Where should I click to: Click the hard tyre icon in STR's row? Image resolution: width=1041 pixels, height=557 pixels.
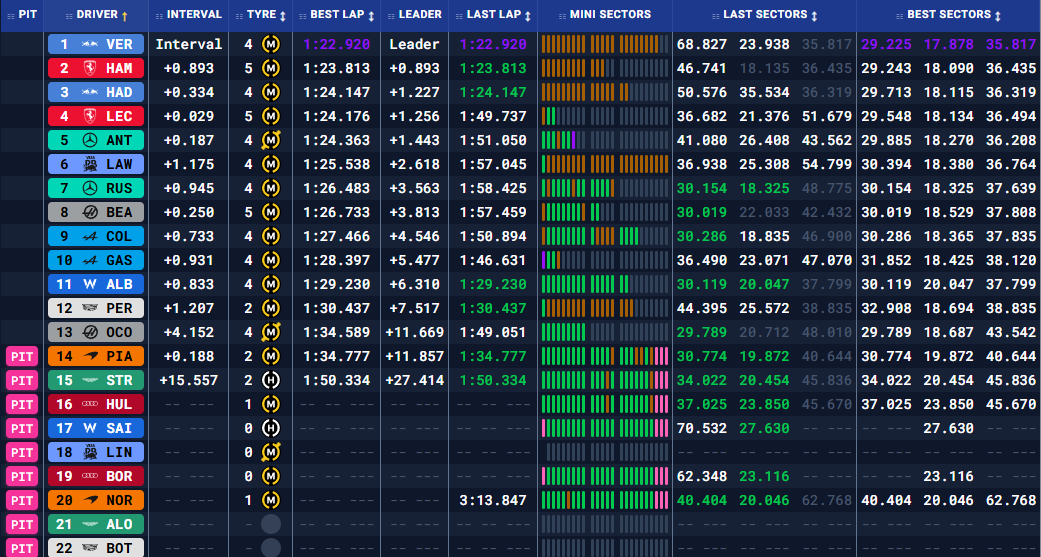(270, 380)
